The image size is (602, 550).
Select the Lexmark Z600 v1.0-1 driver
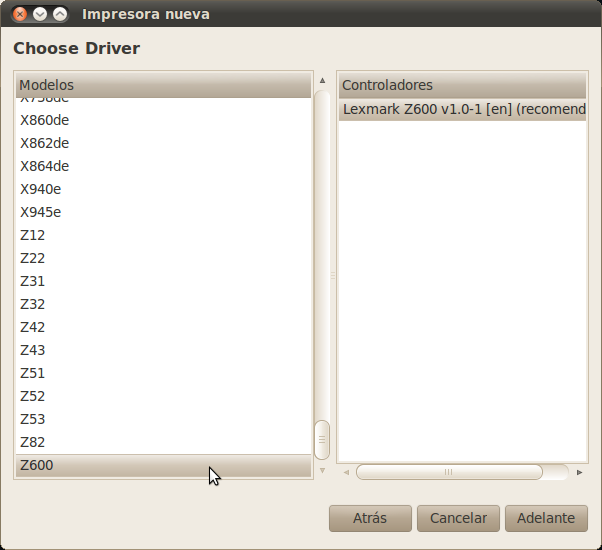click(x=462, y=109)
